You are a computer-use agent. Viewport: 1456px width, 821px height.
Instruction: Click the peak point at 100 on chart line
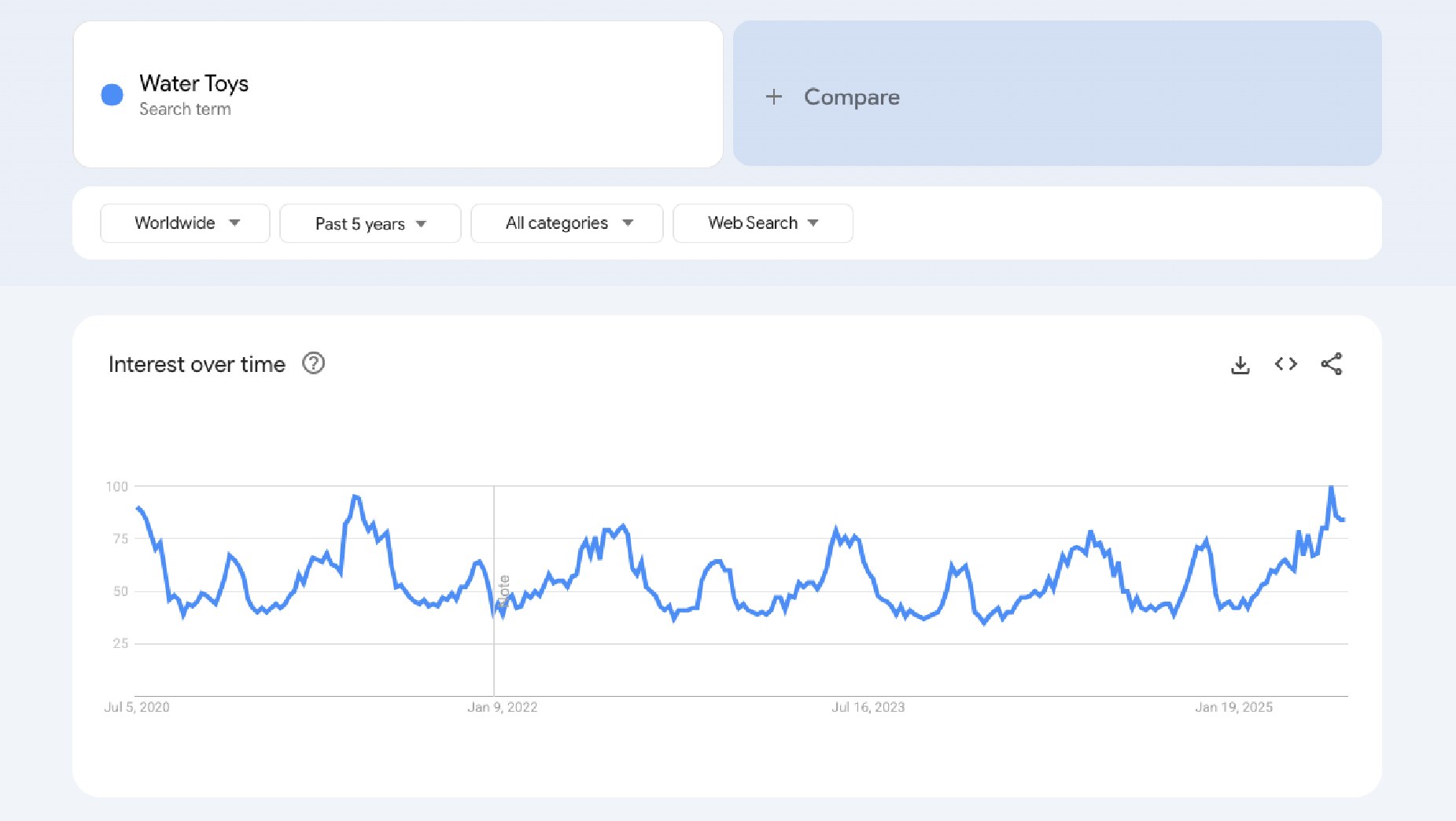click(x=1331, y=488)
